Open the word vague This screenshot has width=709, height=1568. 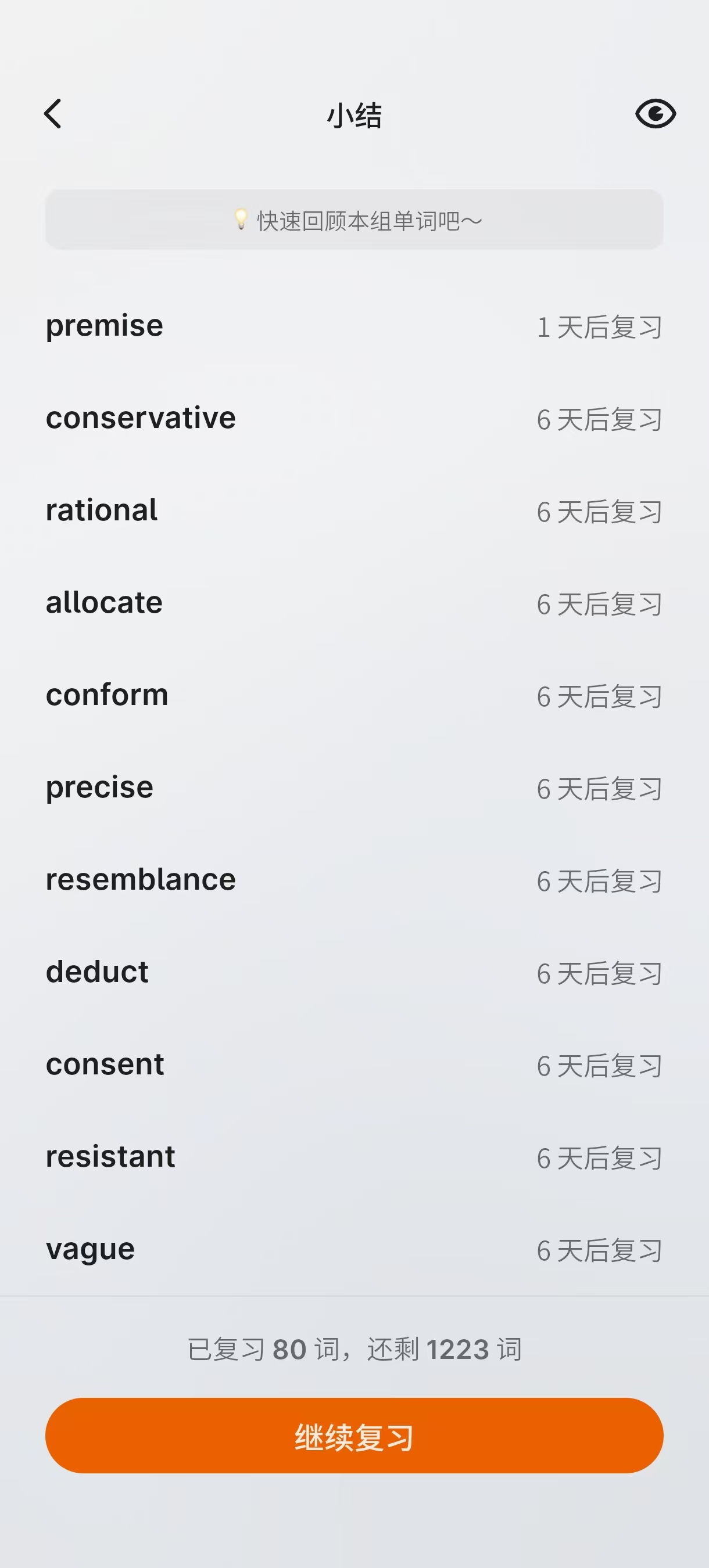point(90,1250)
